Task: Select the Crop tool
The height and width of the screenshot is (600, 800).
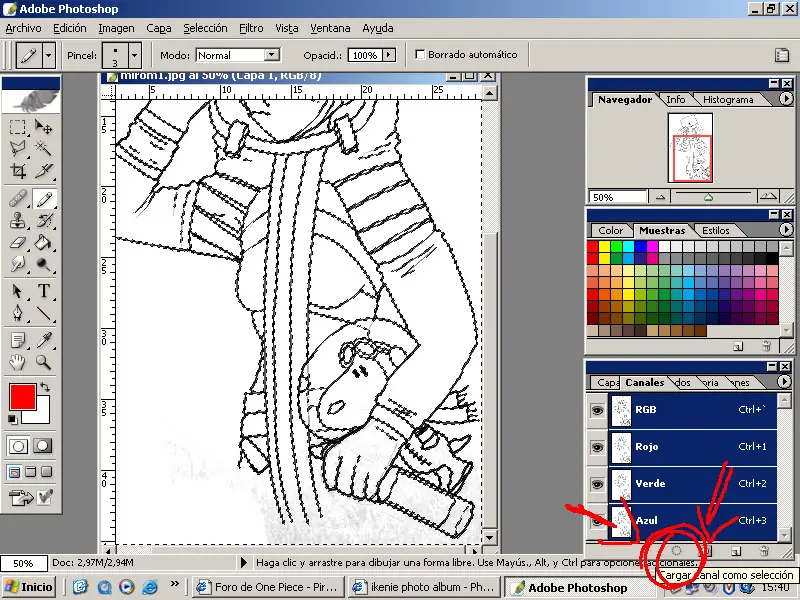Action: click(17, 170)
